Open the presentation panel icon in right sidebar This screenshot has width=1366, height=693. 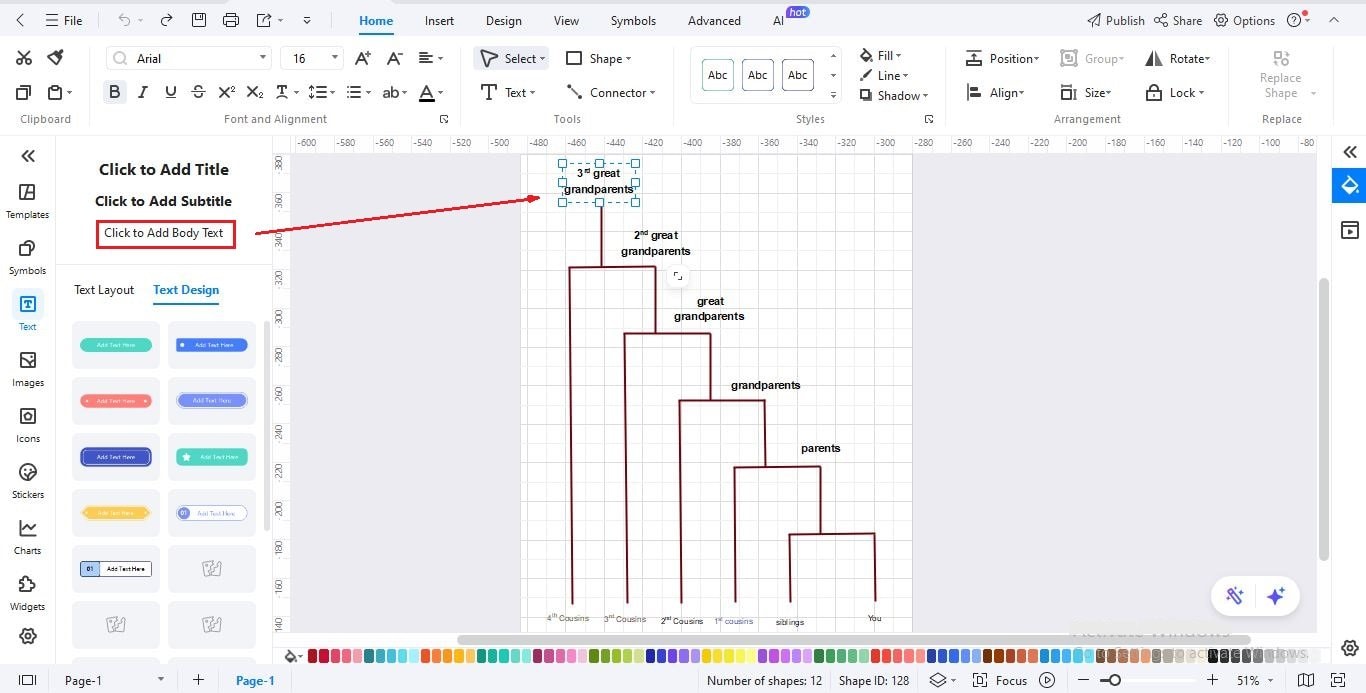coord(1350,230)
